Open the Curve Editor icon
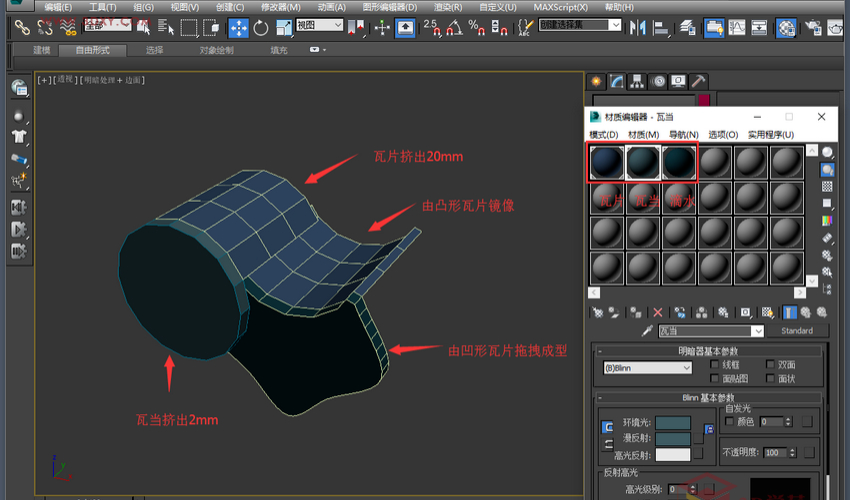The height and width of the screenshot is (500, 850). point(737,27)
